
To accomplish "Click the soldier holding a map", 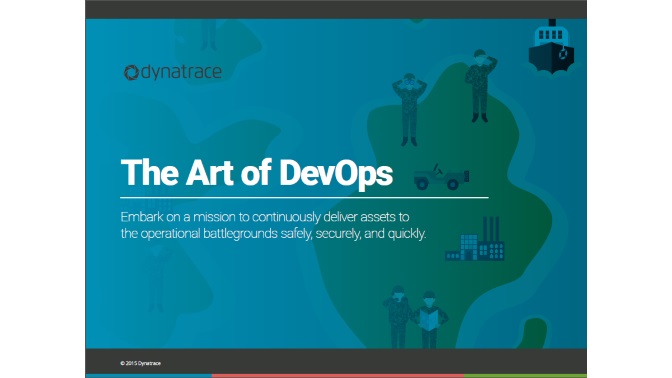I will (429, 319).
